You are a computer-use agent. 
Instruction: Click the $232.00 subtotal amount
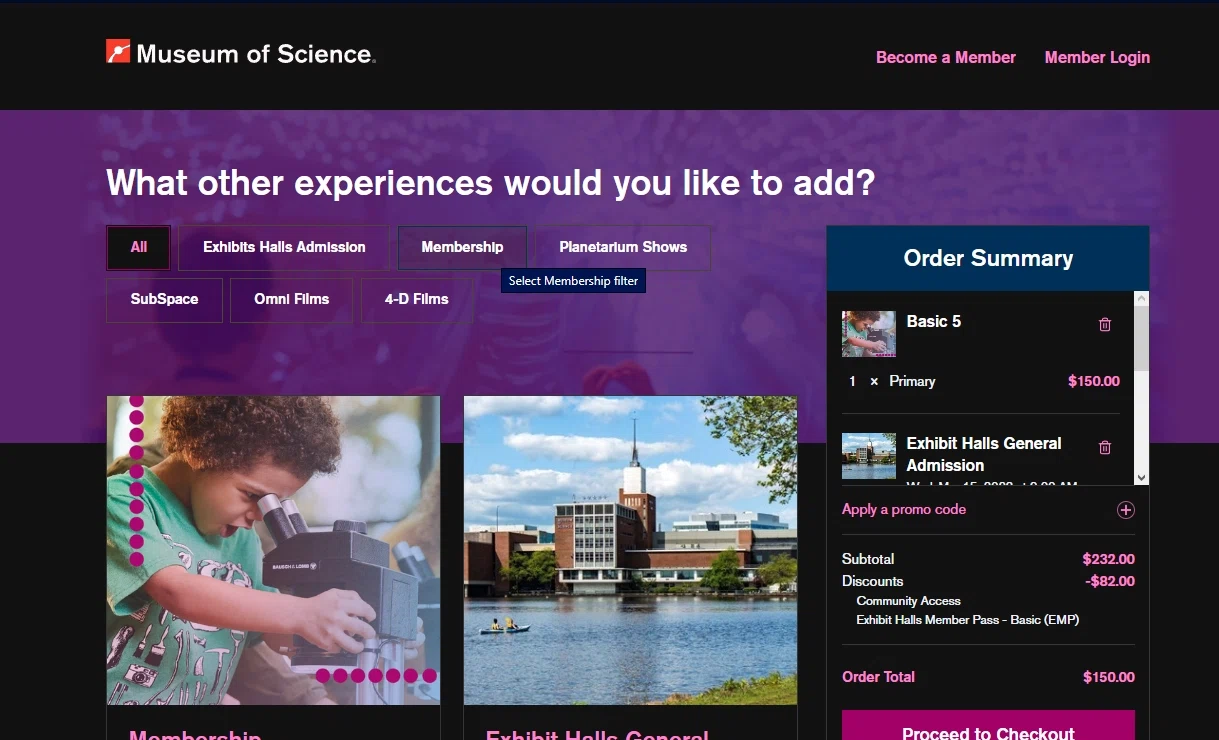pos(1109,559)
